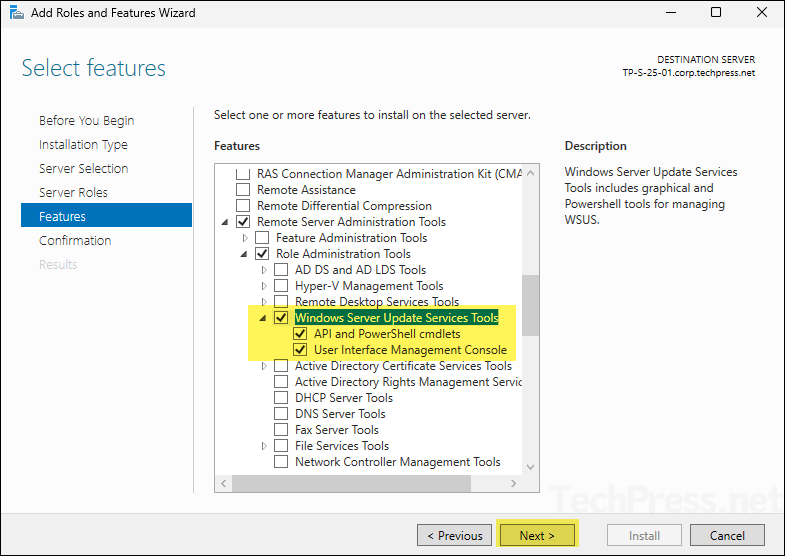
Task: Click the Next button
Action: (537, 535)
